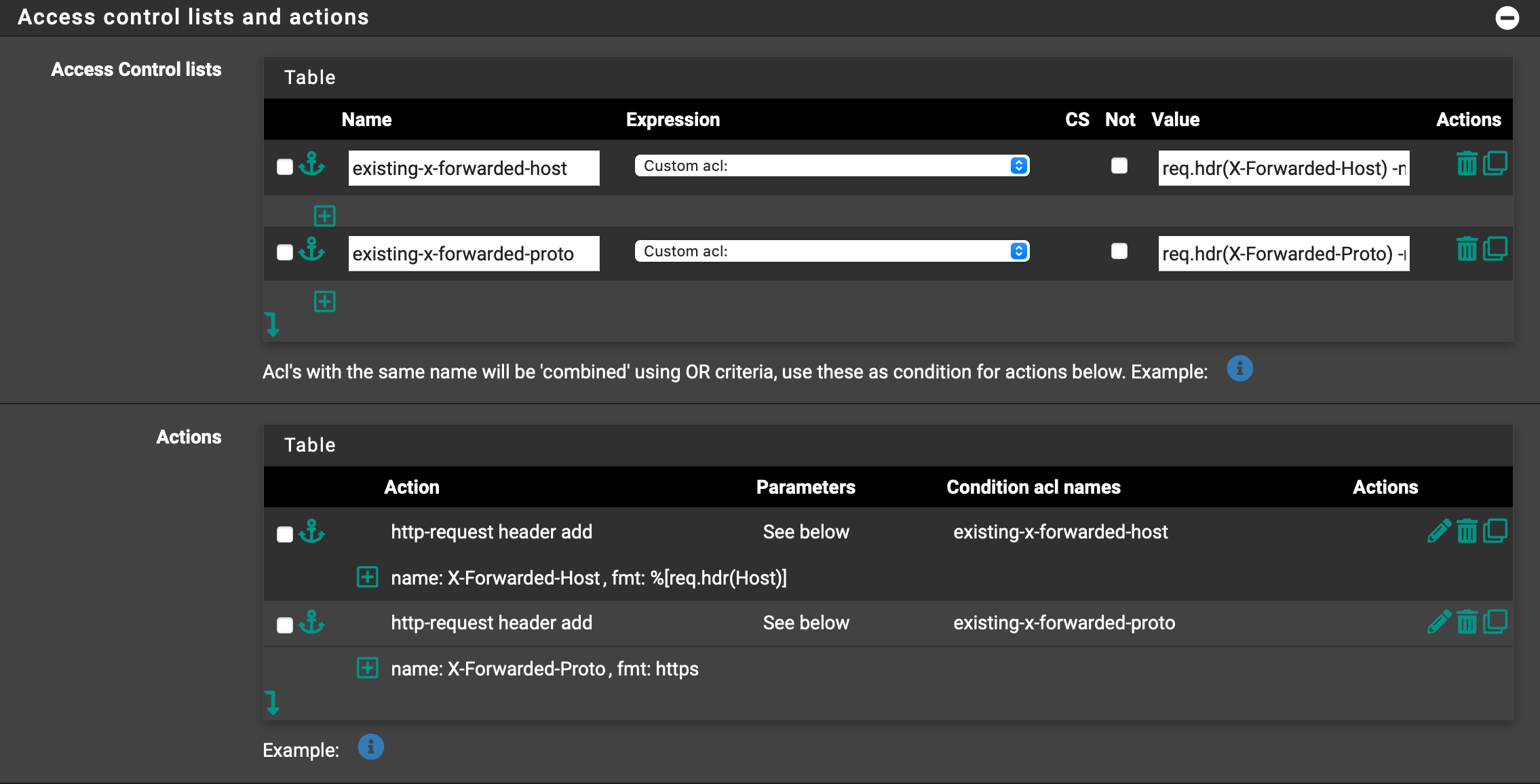This screenshot has width=1540, height=784.
Task: Click the Parameters column header
Action: click(x=805, y=487)
